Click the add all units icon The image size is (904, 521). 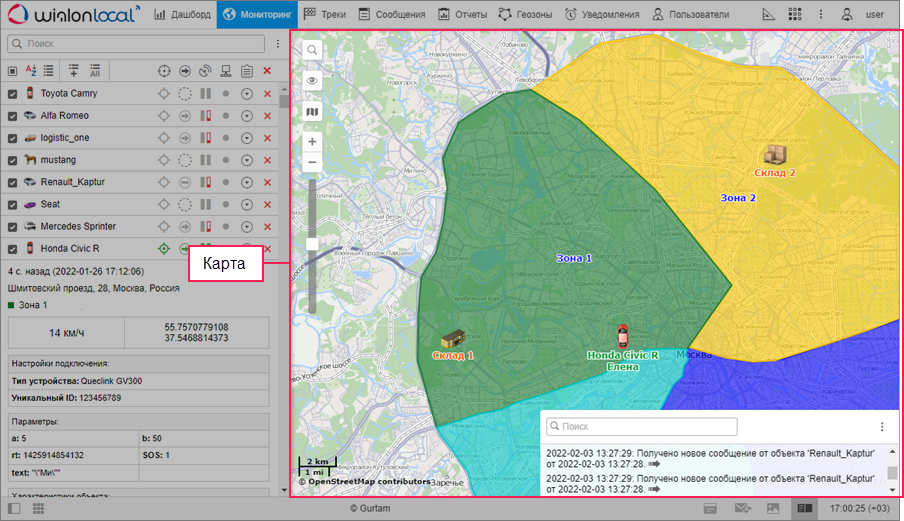tap(95, 71)
